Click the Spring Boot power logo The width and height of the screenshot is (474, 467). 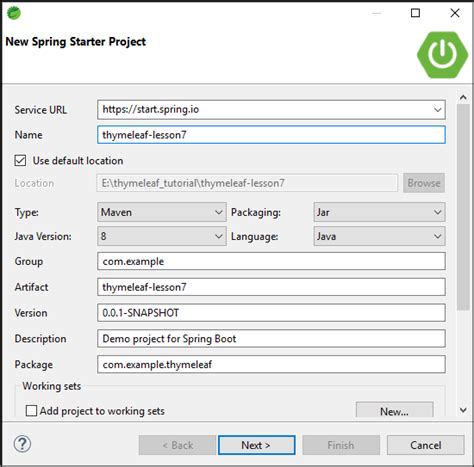[442, 55]
